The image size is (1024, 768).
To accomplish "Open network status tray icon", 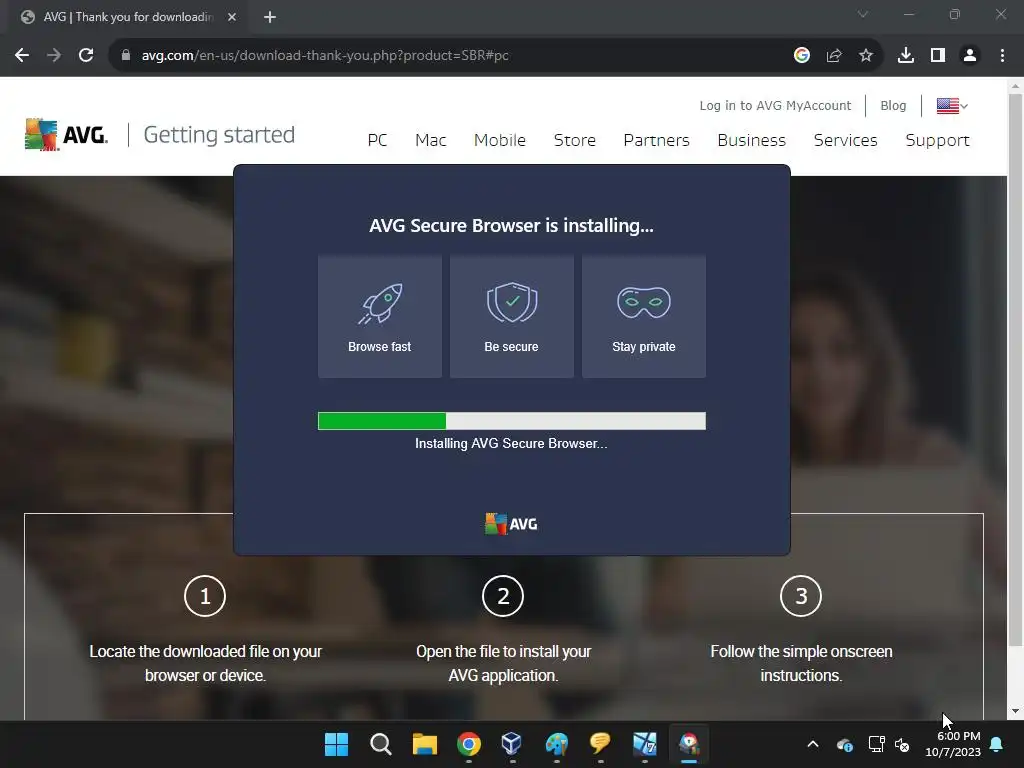I will 876,744.
